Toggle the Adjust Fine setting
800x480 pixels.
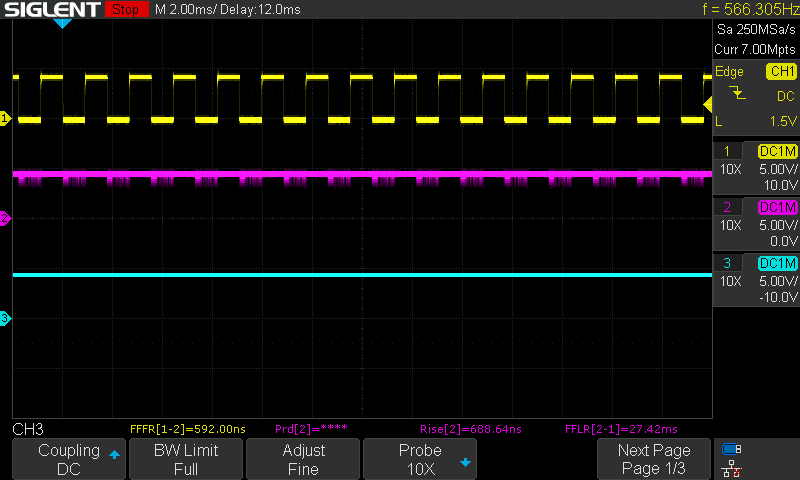[x=303, y=459]
